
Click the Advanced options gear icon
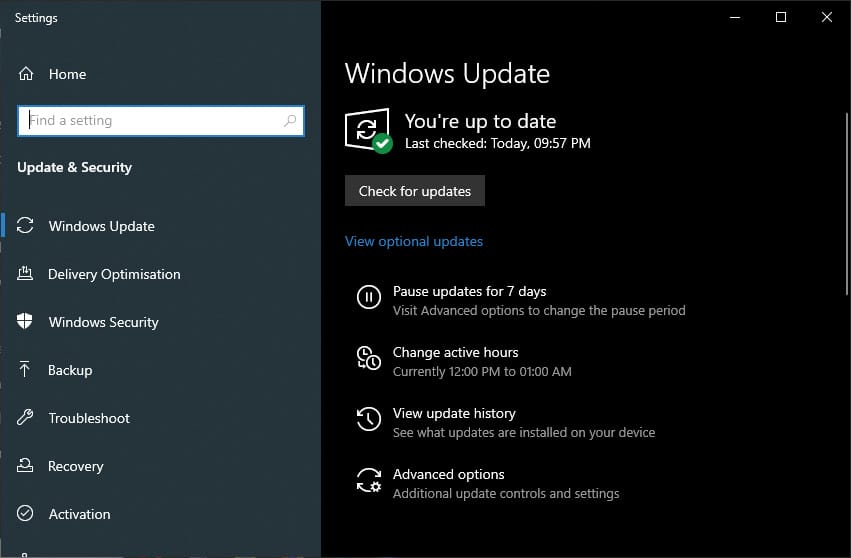pyautogui.click(x=368, y=480)
